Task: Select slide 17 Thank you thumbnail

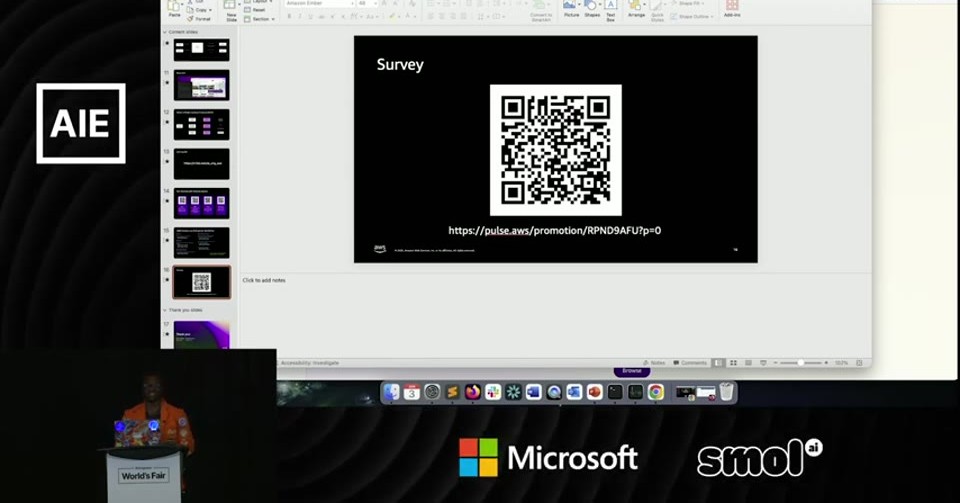Action: tap(201, 335)
